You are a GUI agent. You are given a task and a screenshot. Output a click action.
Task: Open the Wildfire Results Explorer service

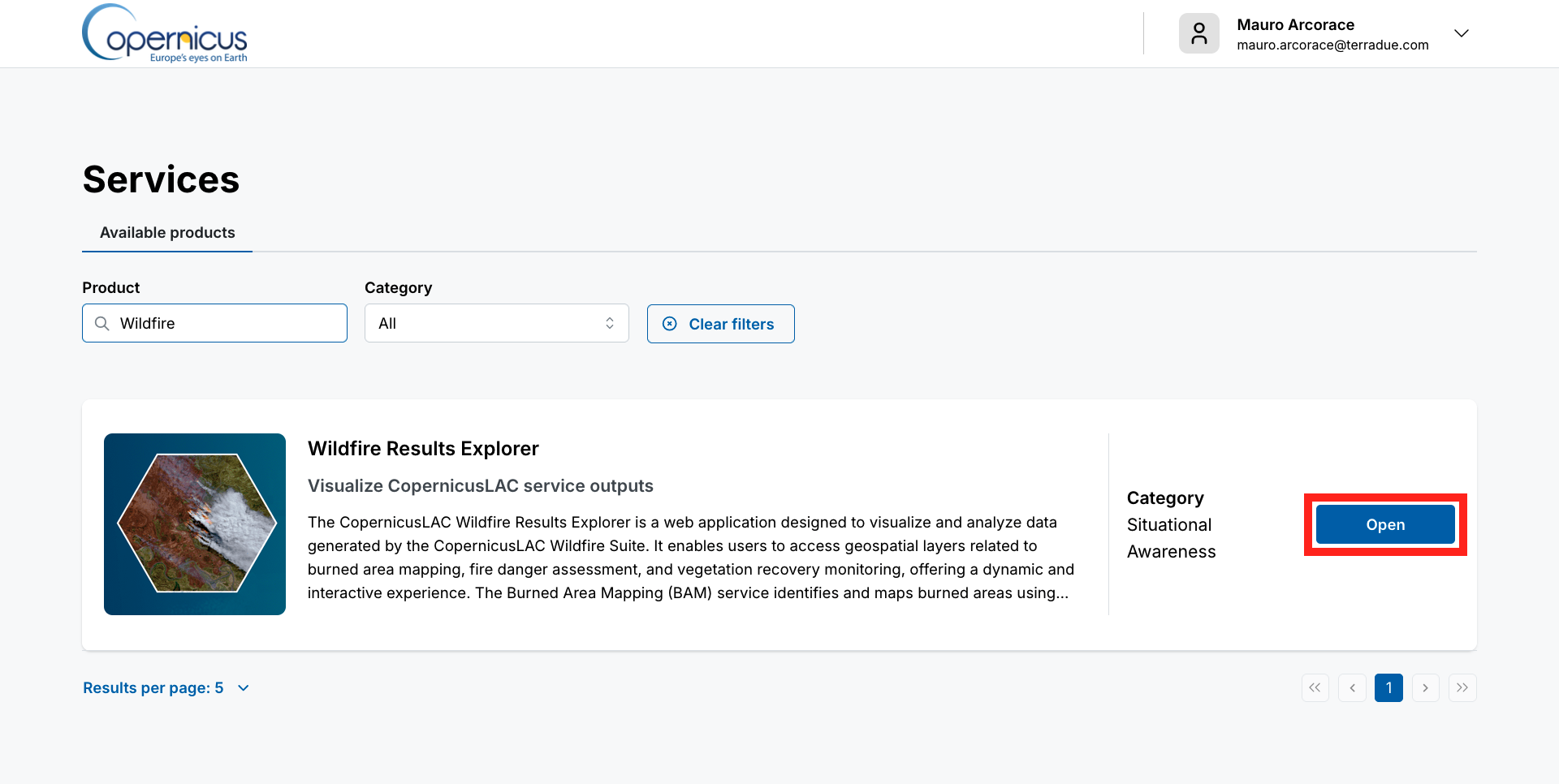(x=1384, y=525)
